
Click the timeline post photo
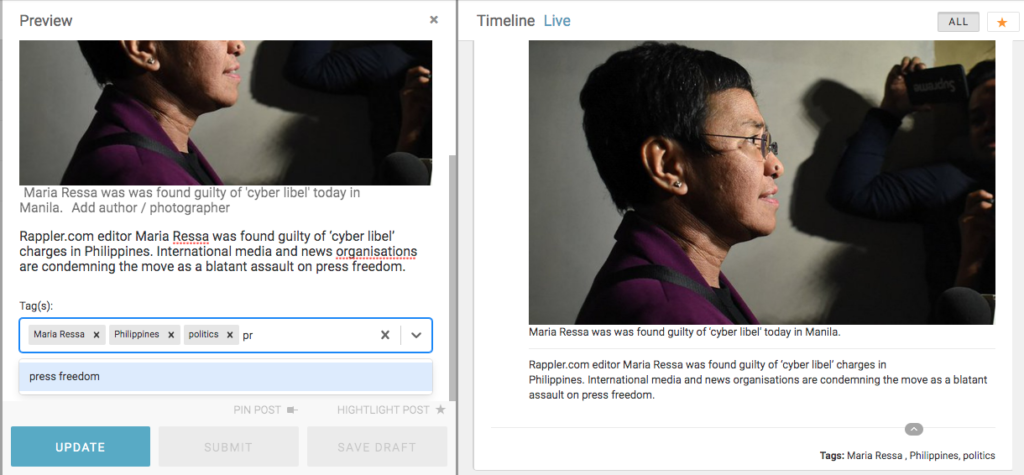click(762, 182)
